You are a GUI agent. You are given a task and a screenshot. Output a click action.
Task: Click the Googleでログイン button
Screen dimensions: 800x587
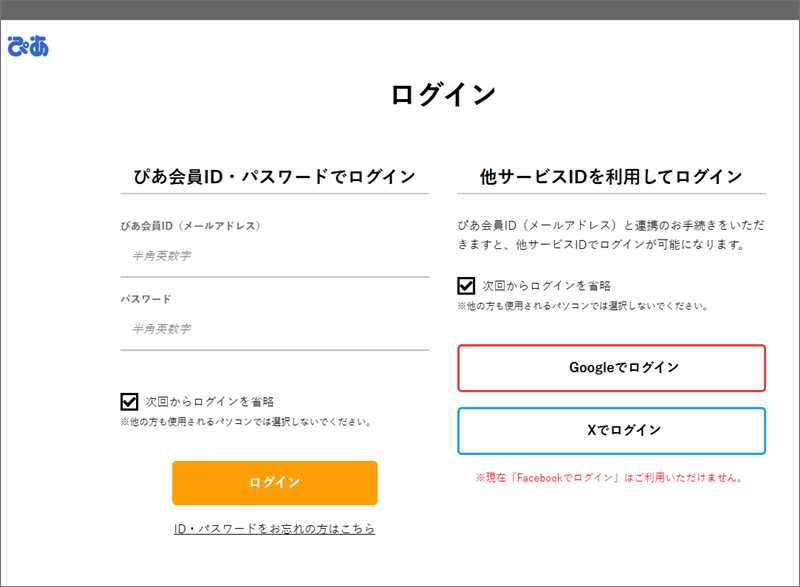[611, 368]
